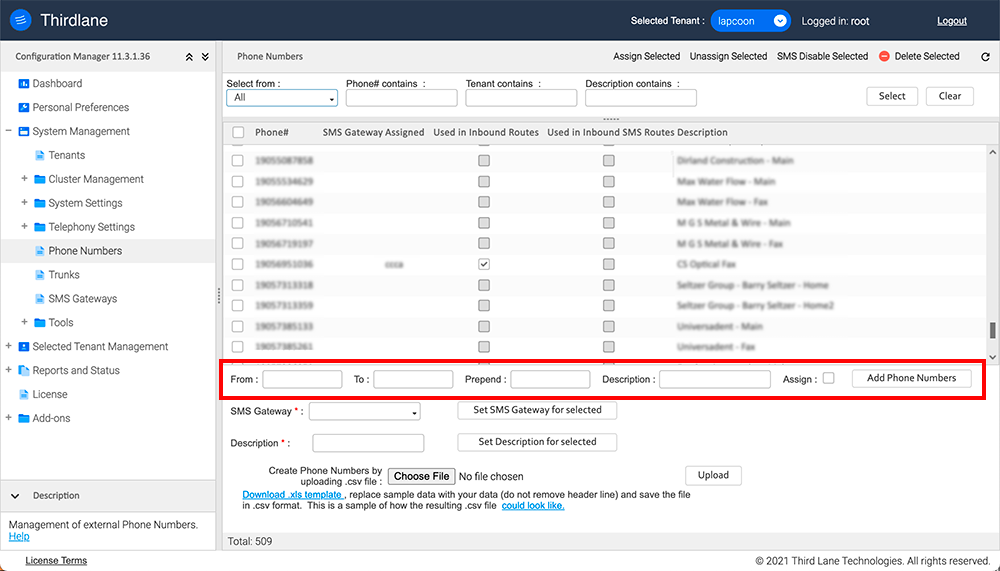Screen dimensions: 1000x571
Task: Select the Seltzer Group Home2 row checkbox
Action: coord(237,306)
